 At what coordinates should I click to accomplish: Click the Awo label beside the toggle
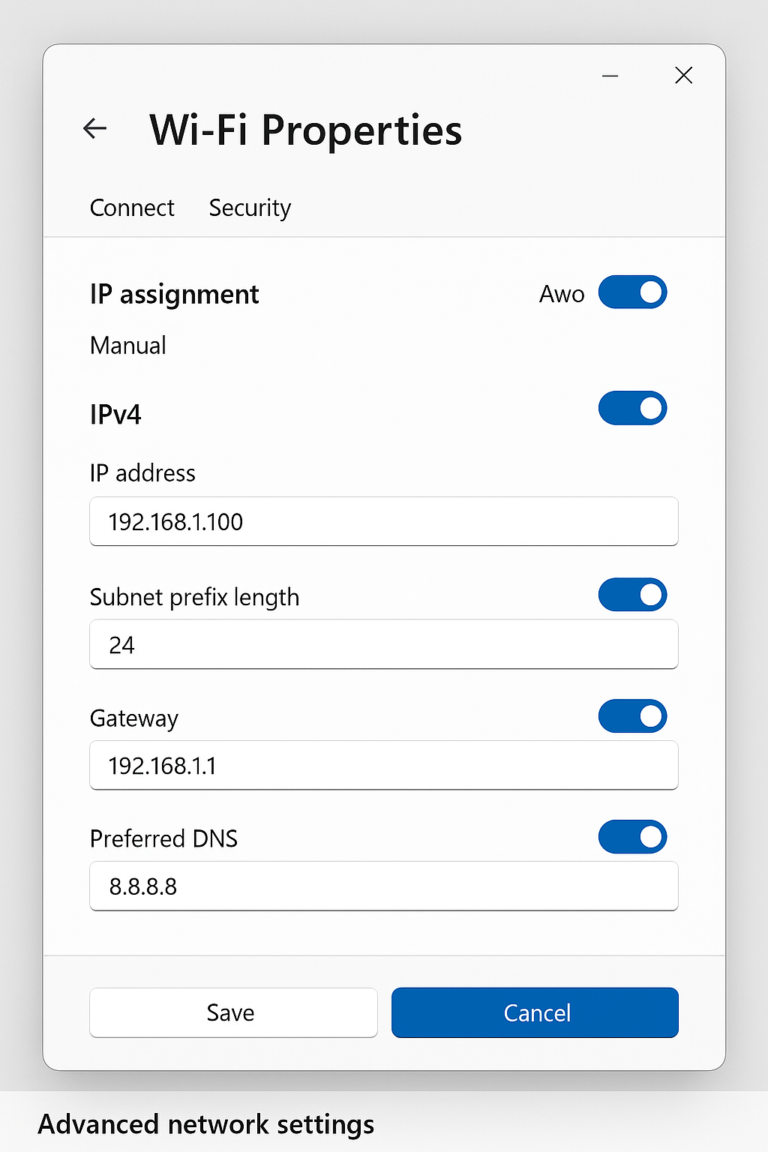click(561, 293)
